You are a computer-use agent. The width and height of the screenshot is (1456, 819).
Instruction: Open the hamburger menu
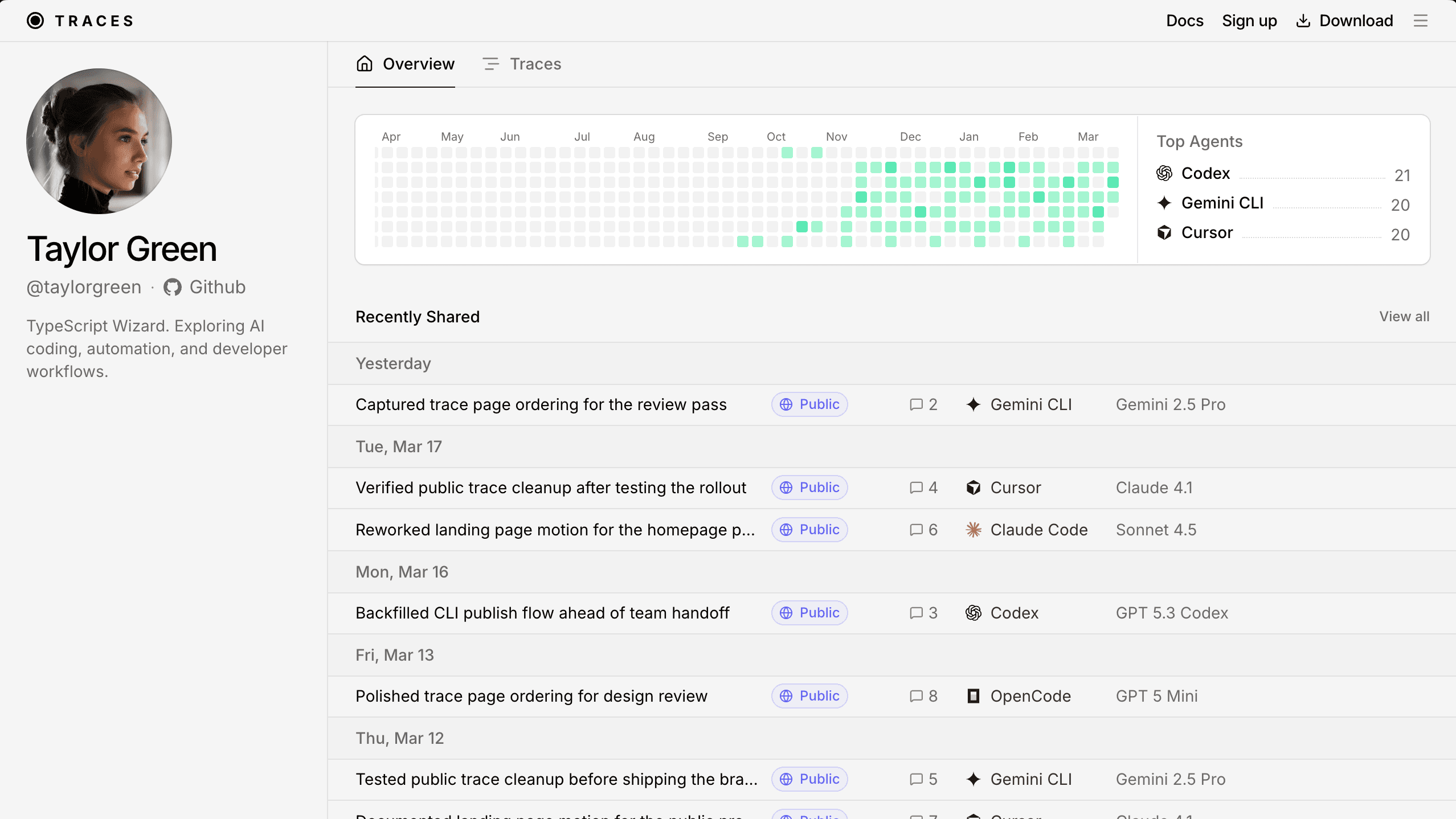1421,21
